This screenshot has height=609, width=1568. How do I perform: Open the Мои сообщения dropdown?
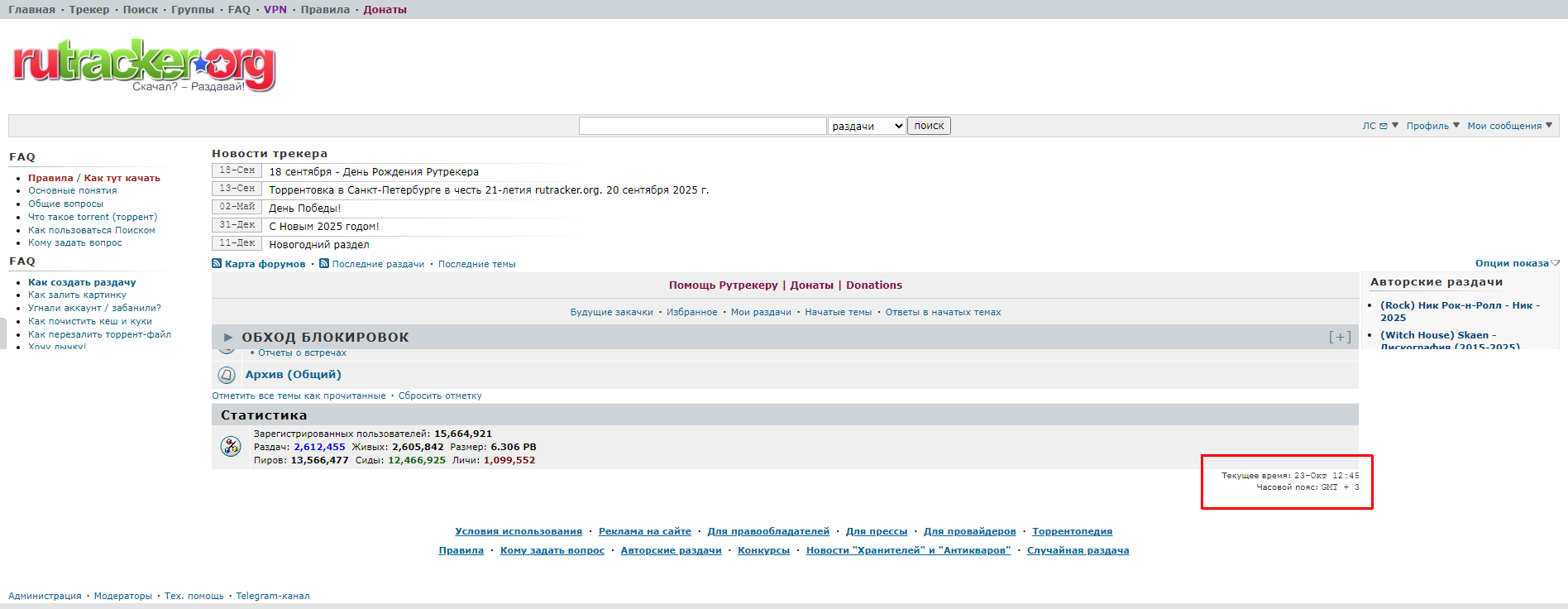[1510, 126]
